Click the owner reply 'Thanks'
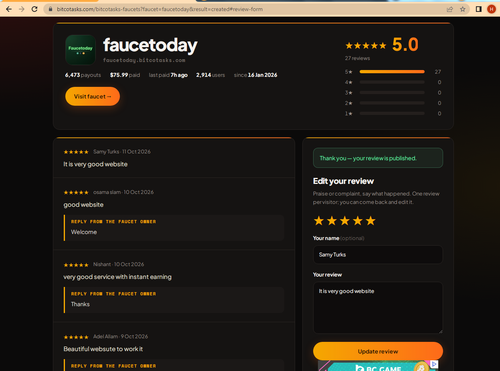 point(80,304)
